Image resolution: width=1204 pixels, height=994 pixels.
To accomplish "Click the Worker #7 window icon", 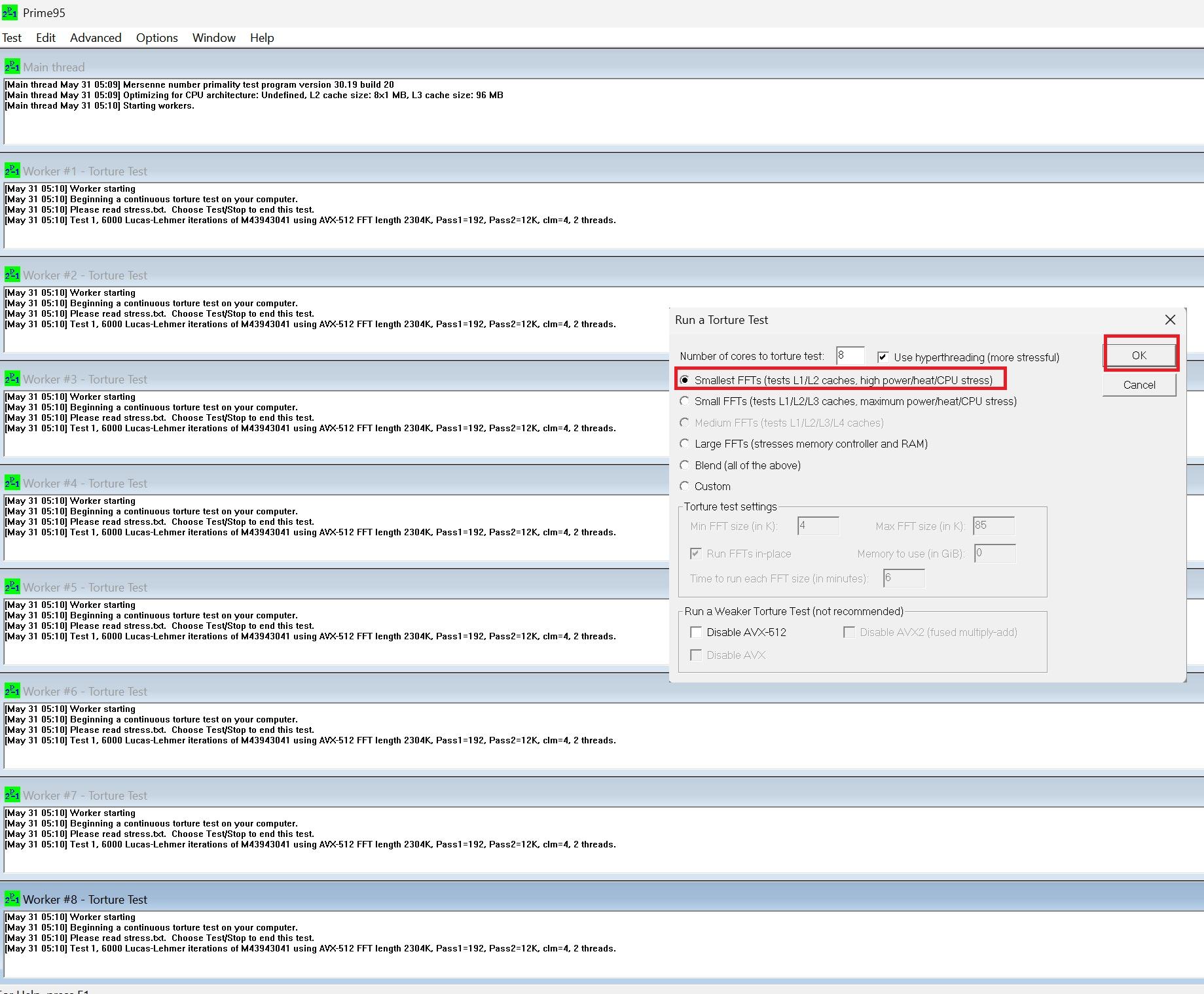I will (x=12, y=794).
